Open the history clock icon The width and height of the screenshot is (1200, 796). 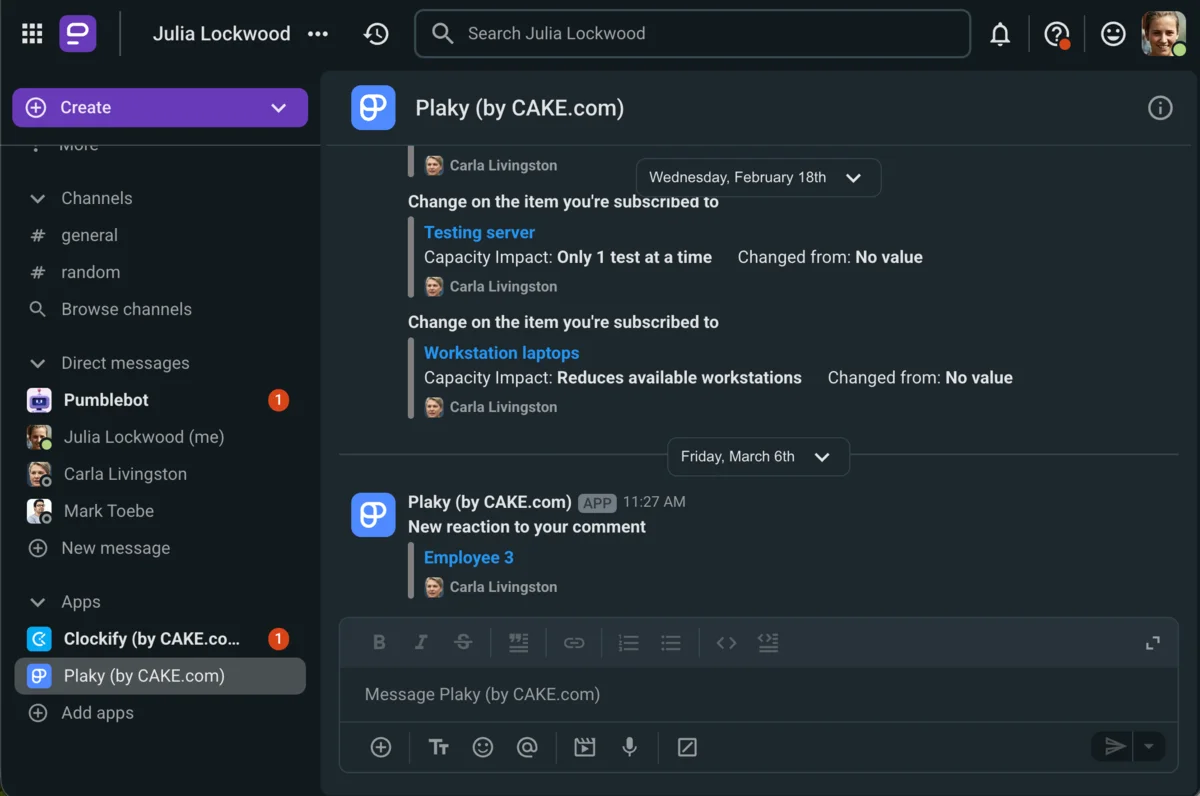376,34
